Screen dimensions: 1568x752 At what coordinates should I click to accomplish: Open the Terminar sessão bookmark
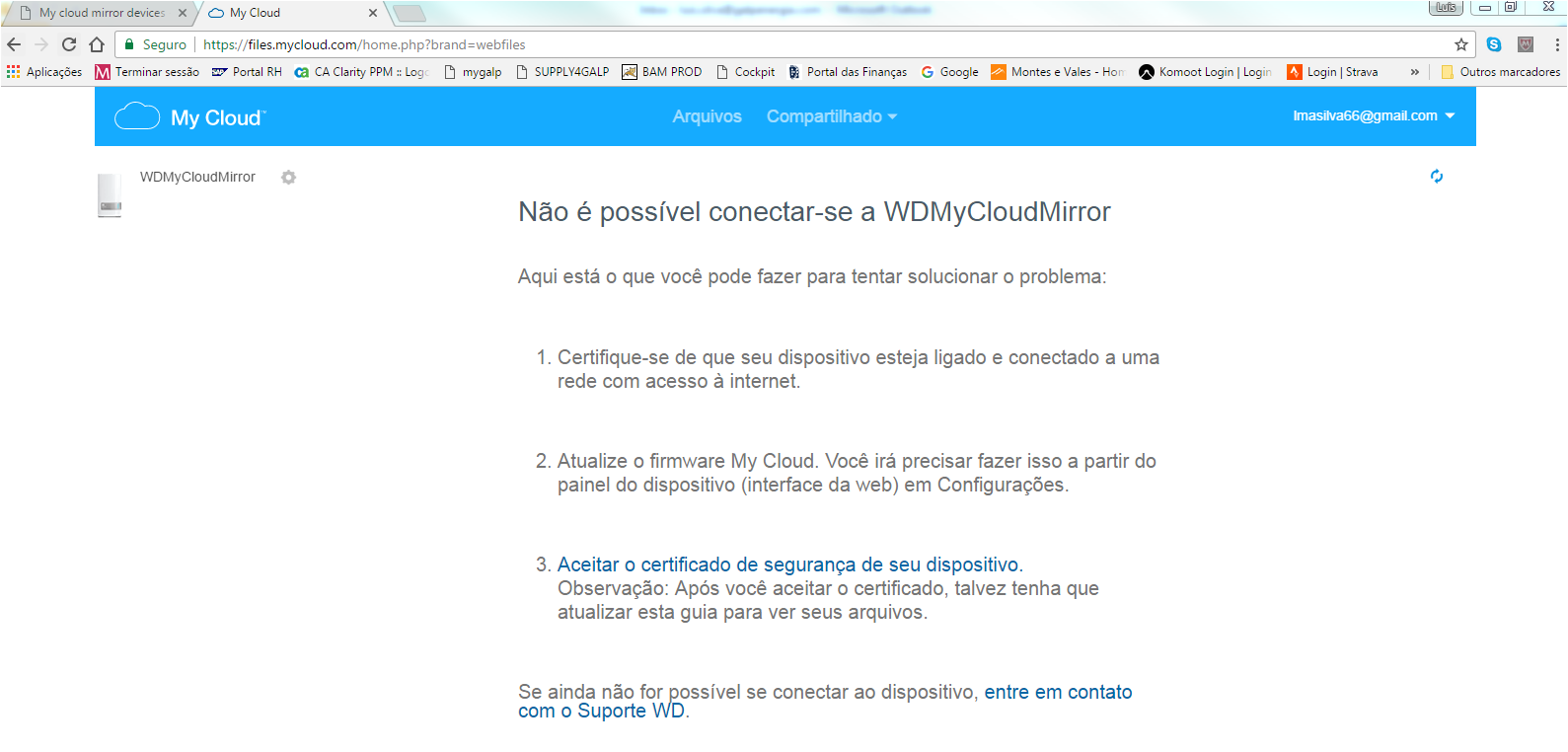pos(147,72)
